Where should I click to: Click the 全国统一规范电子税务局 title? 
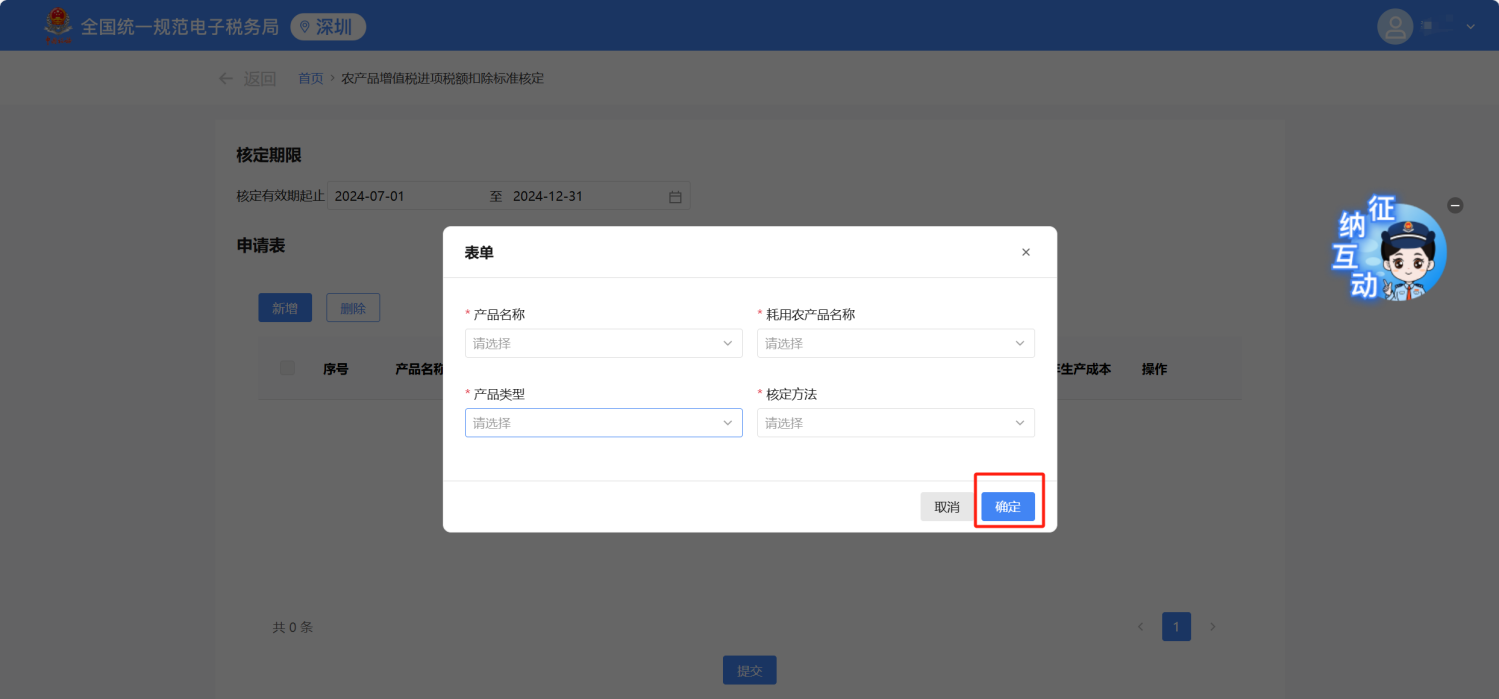(180, 27)
